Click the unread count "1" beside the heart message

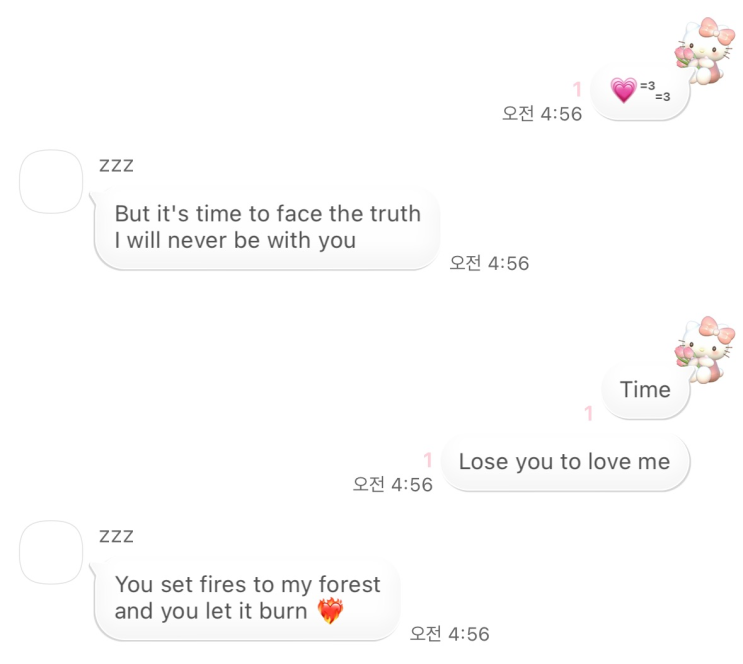pos(577,90)
